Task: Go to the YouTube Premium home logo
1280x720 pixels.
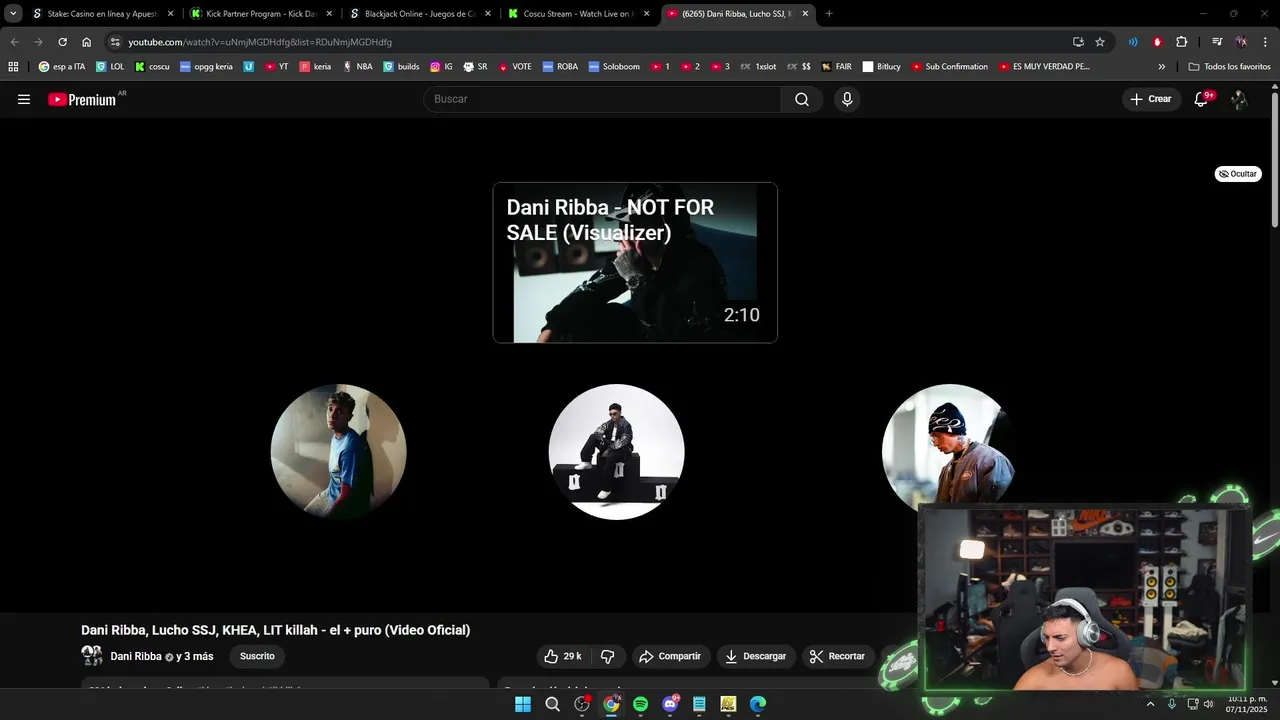Action: click(83, 99)
